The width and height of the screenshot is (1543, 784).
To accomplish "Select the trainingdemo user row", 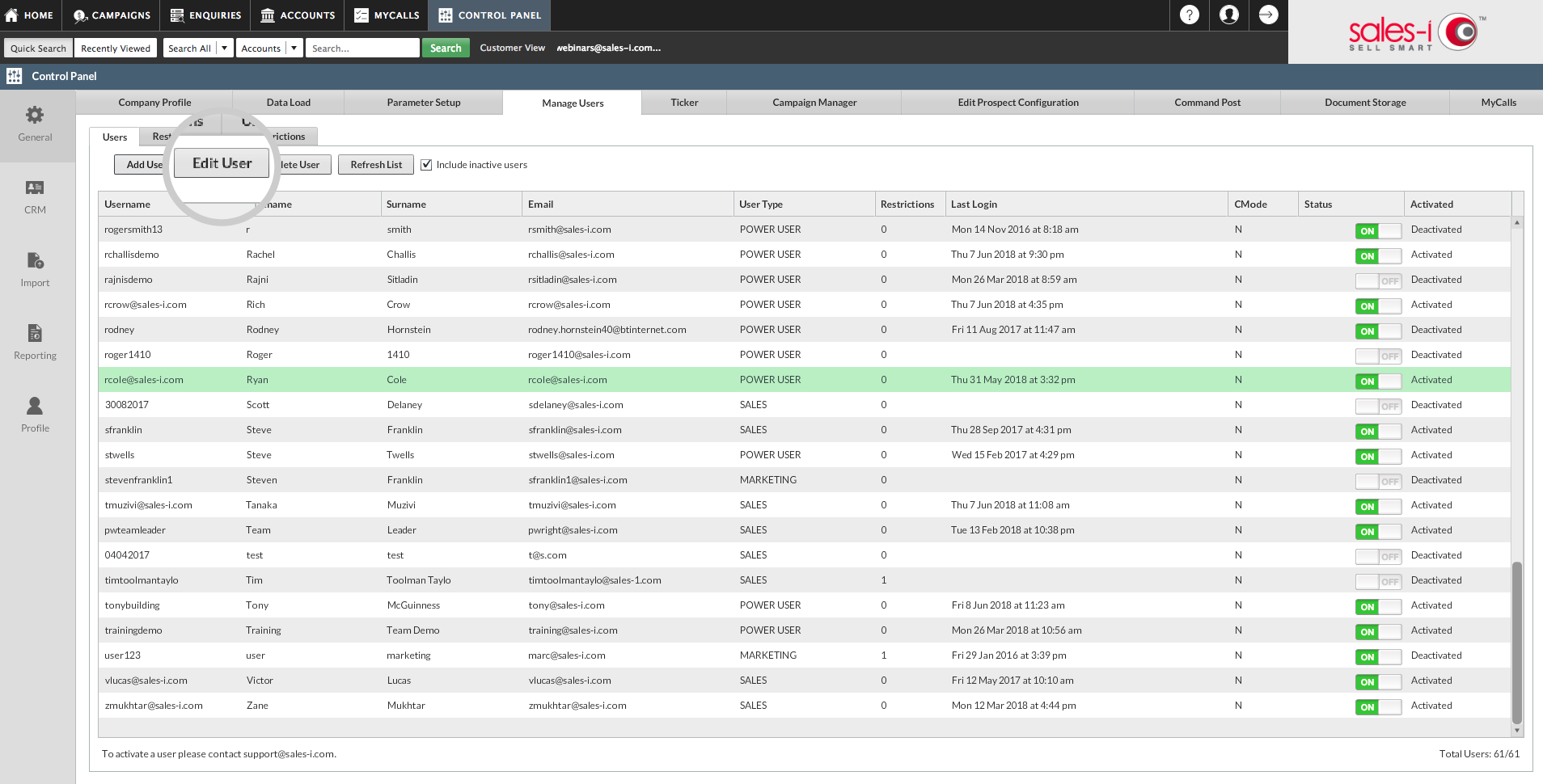I will pos(805,630).
